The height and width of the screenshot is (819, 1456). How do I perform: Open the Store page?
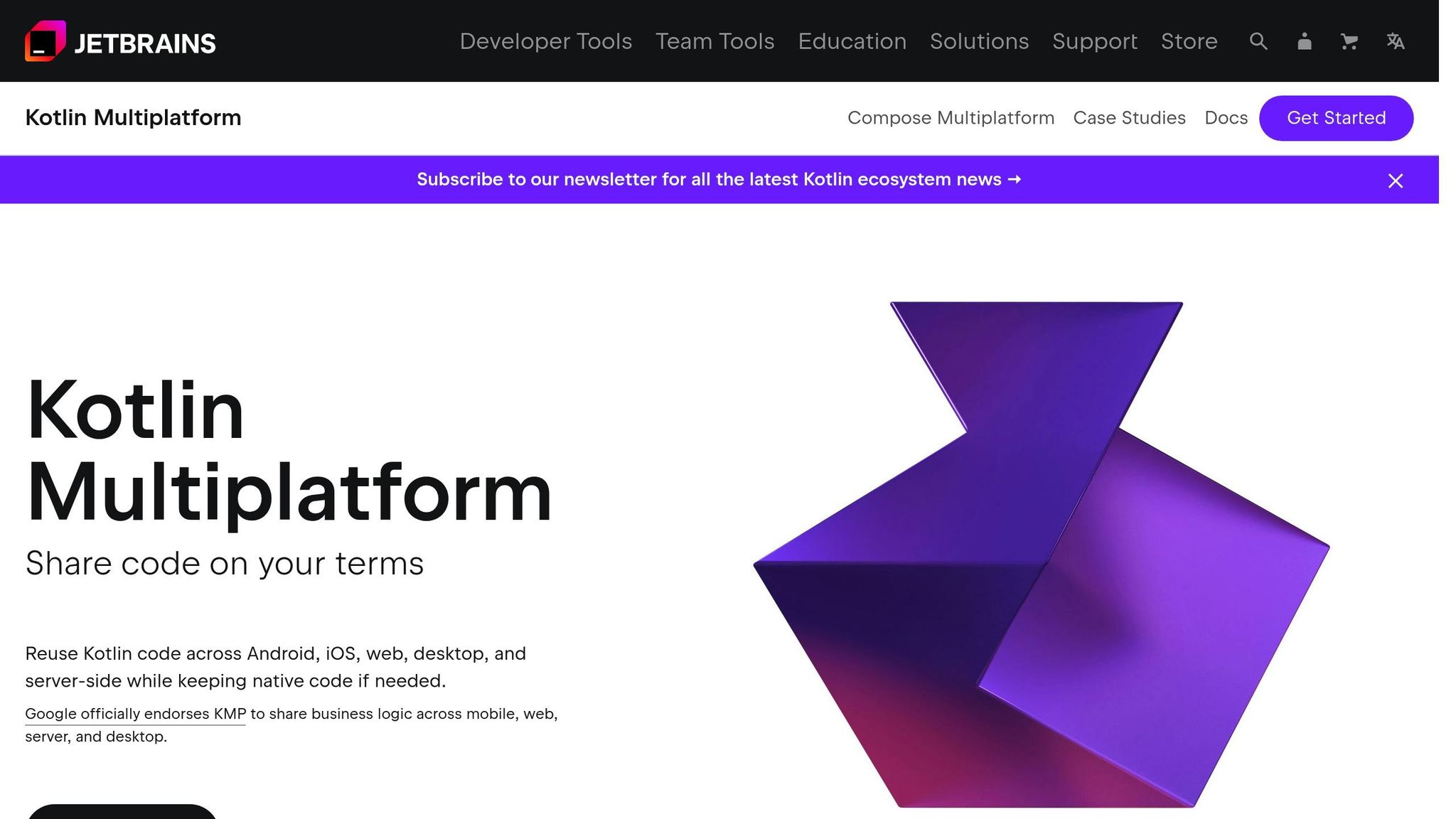pyautogui.click(x=1189, y=42)
